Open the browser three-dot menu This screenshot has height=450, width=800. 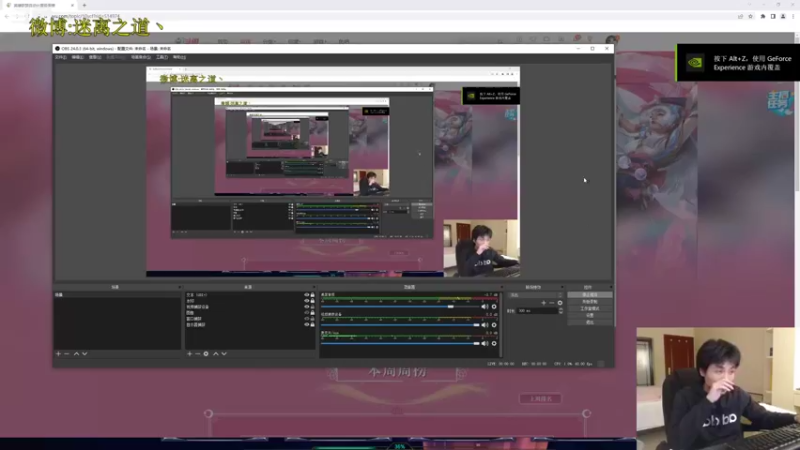click(x=793, y=16)
